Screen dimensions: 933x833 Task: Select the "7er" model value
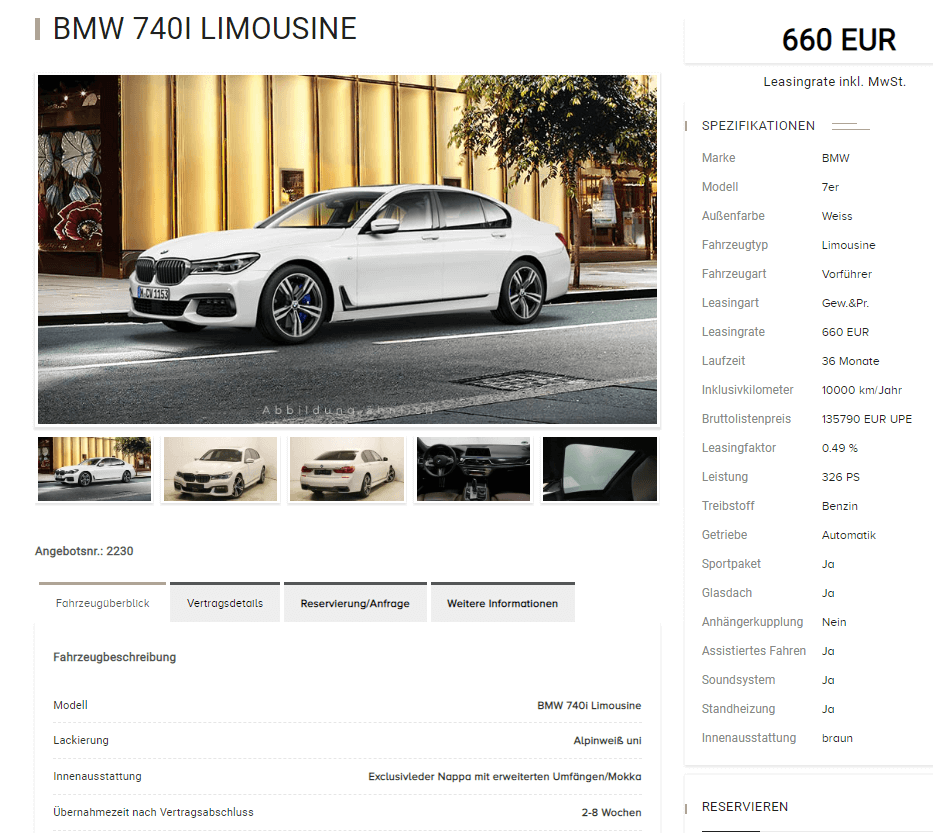click(830, 187)
